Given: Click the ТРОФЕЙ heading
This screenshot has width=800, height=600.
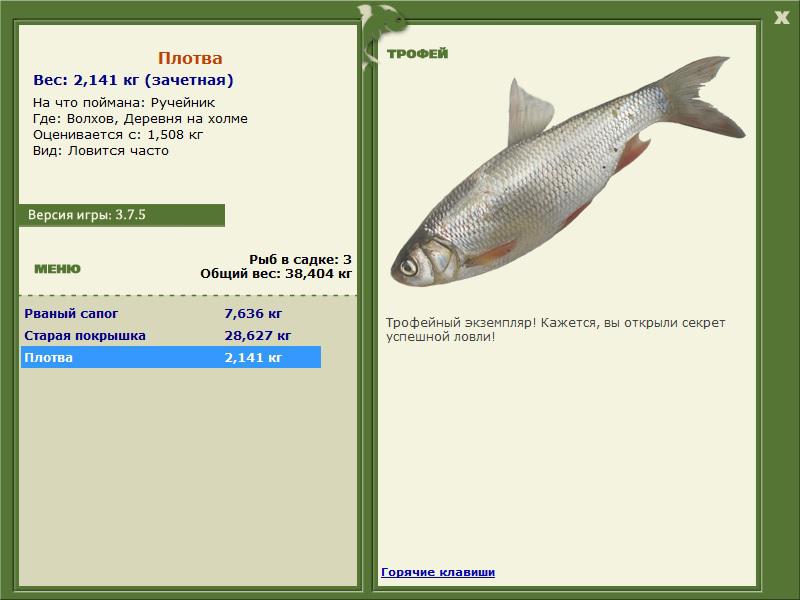Looking at the screenshot, I should click(417, 54).
